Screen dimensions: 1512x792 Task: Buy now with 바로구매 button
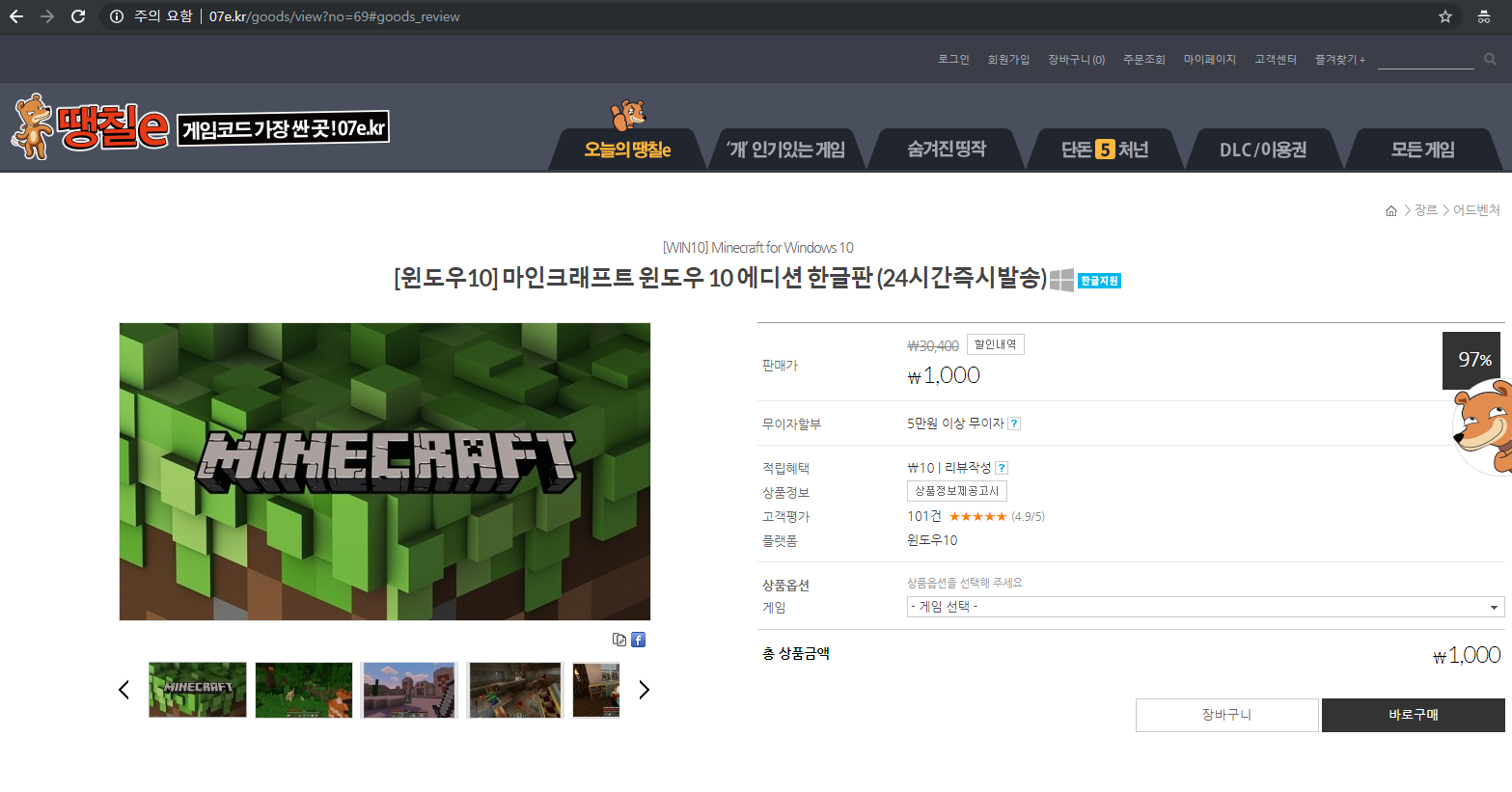tap(1414, 715)
